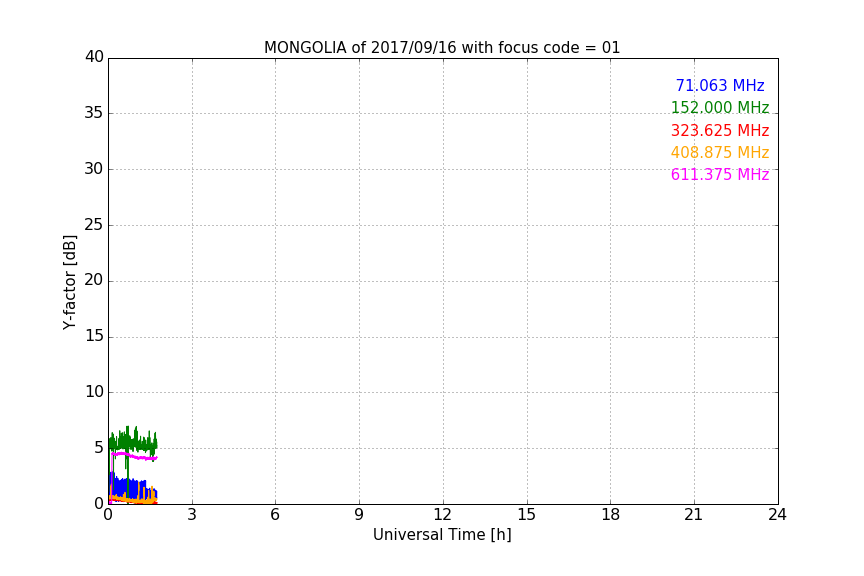Click the x-axis tick label '9'
Screen dimensions: 864x576
[x=359, y=515]
